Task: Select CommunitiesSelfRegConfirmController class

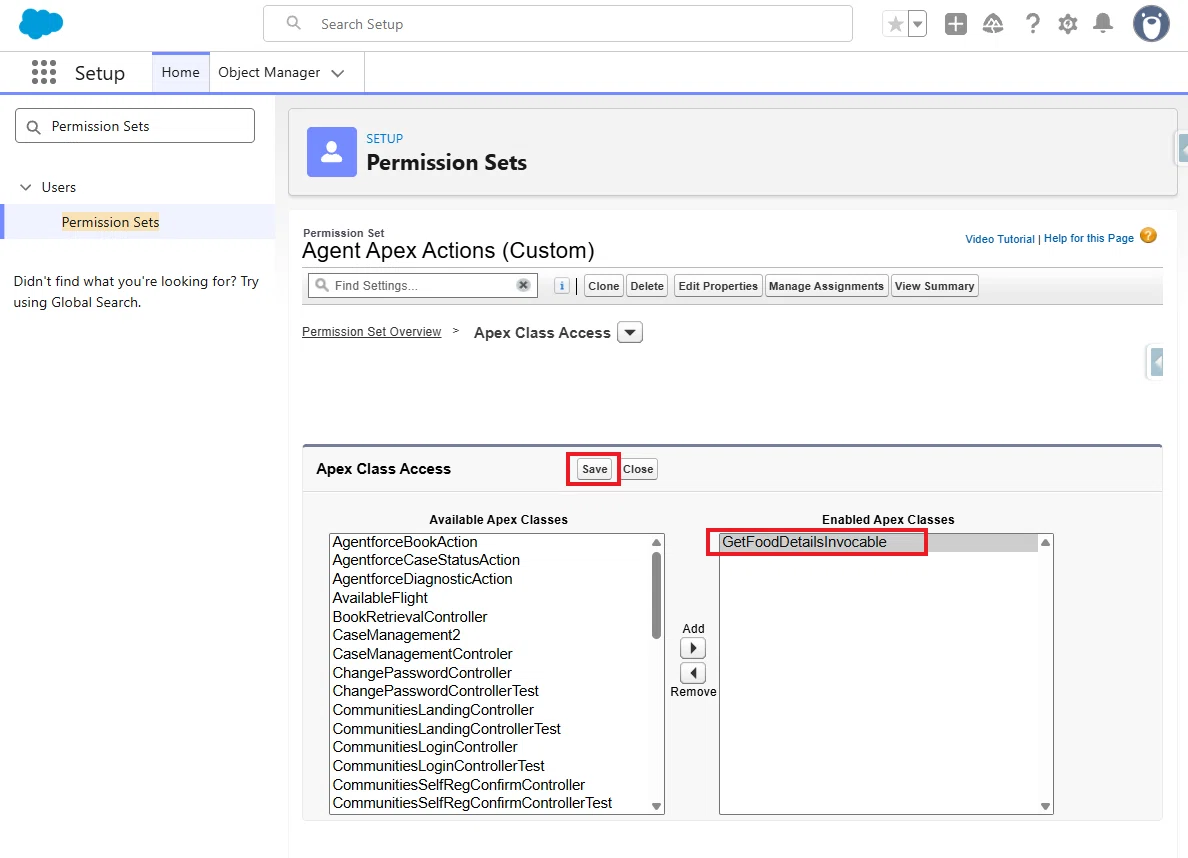Action: click(491, 785)
